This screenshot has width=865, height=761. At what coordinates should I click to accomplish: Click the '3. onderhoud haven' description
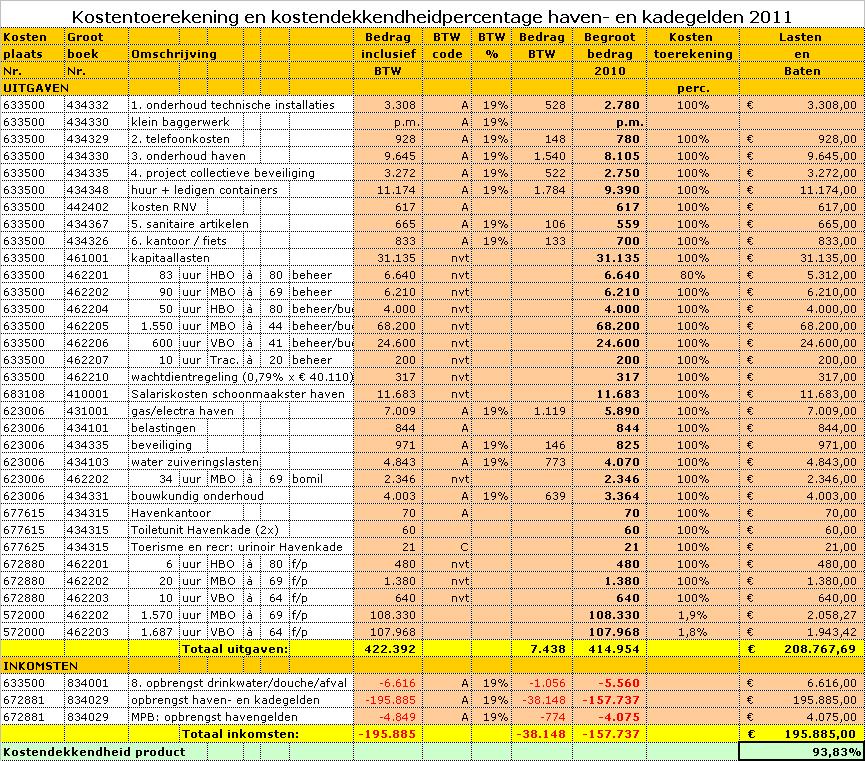pyautogui.click(x=188, y=156)
